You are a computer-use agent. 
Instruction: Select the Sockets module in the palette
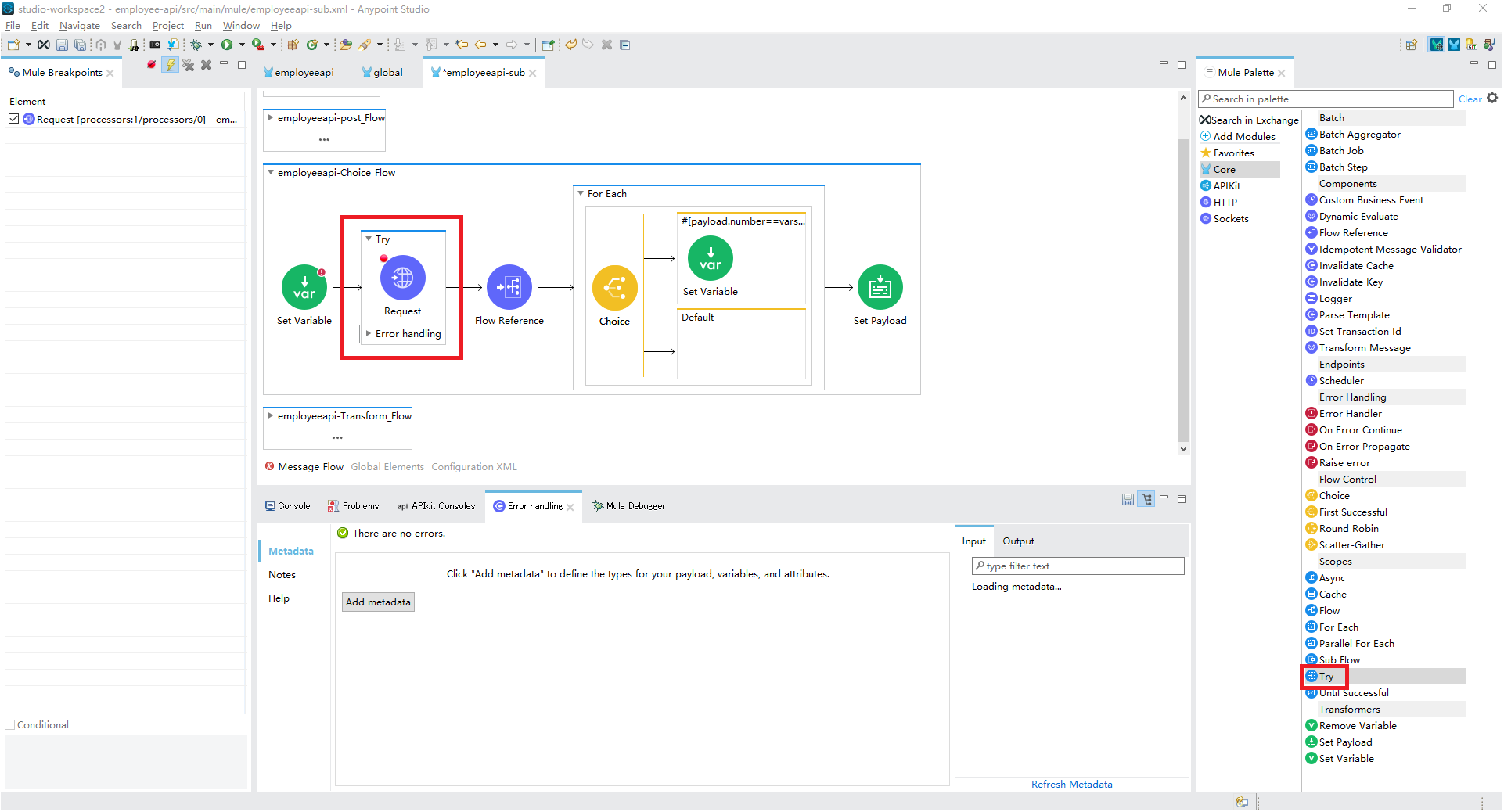click(1225, 219)
